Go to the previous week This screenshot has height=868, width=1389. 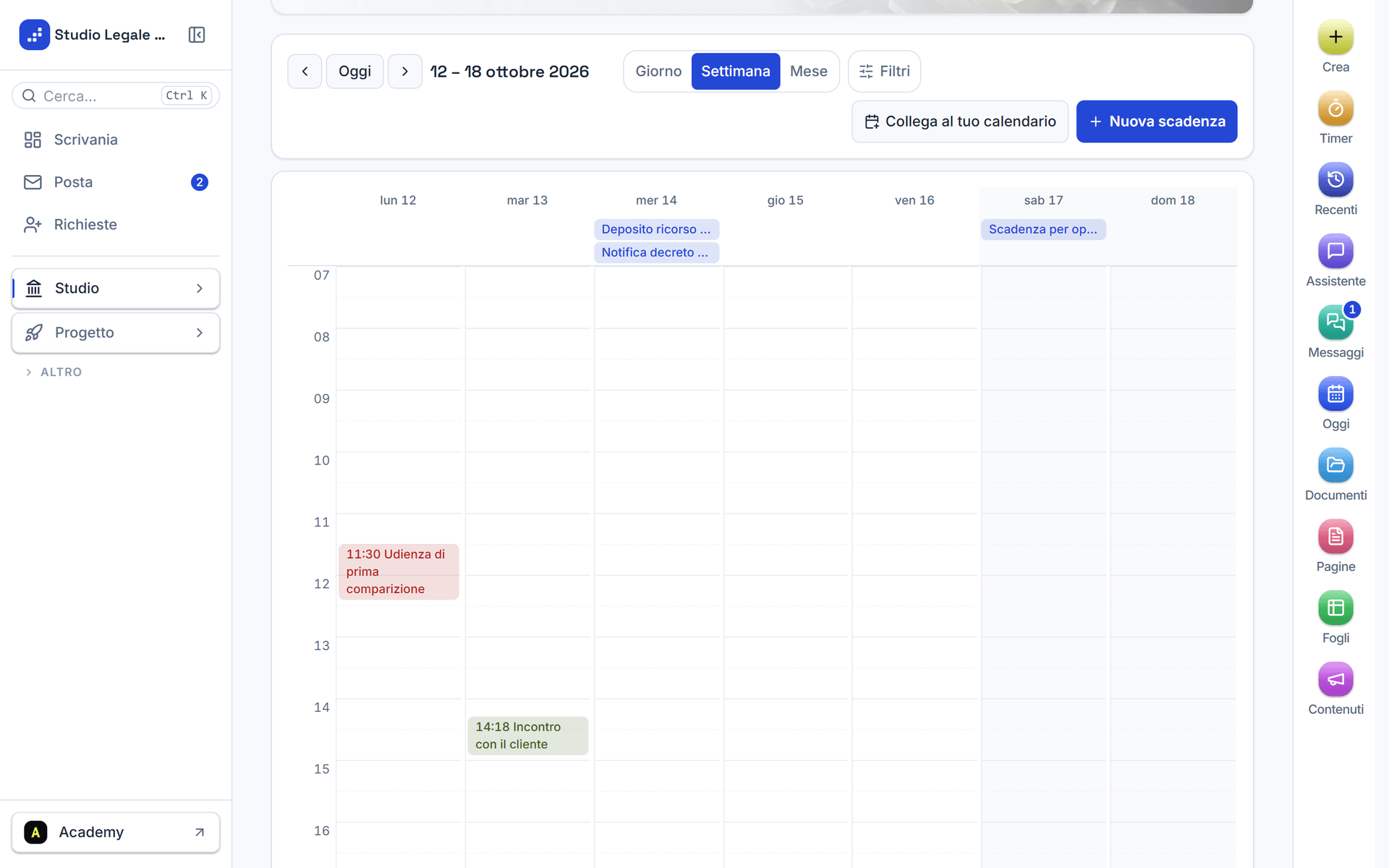(305, 71)
